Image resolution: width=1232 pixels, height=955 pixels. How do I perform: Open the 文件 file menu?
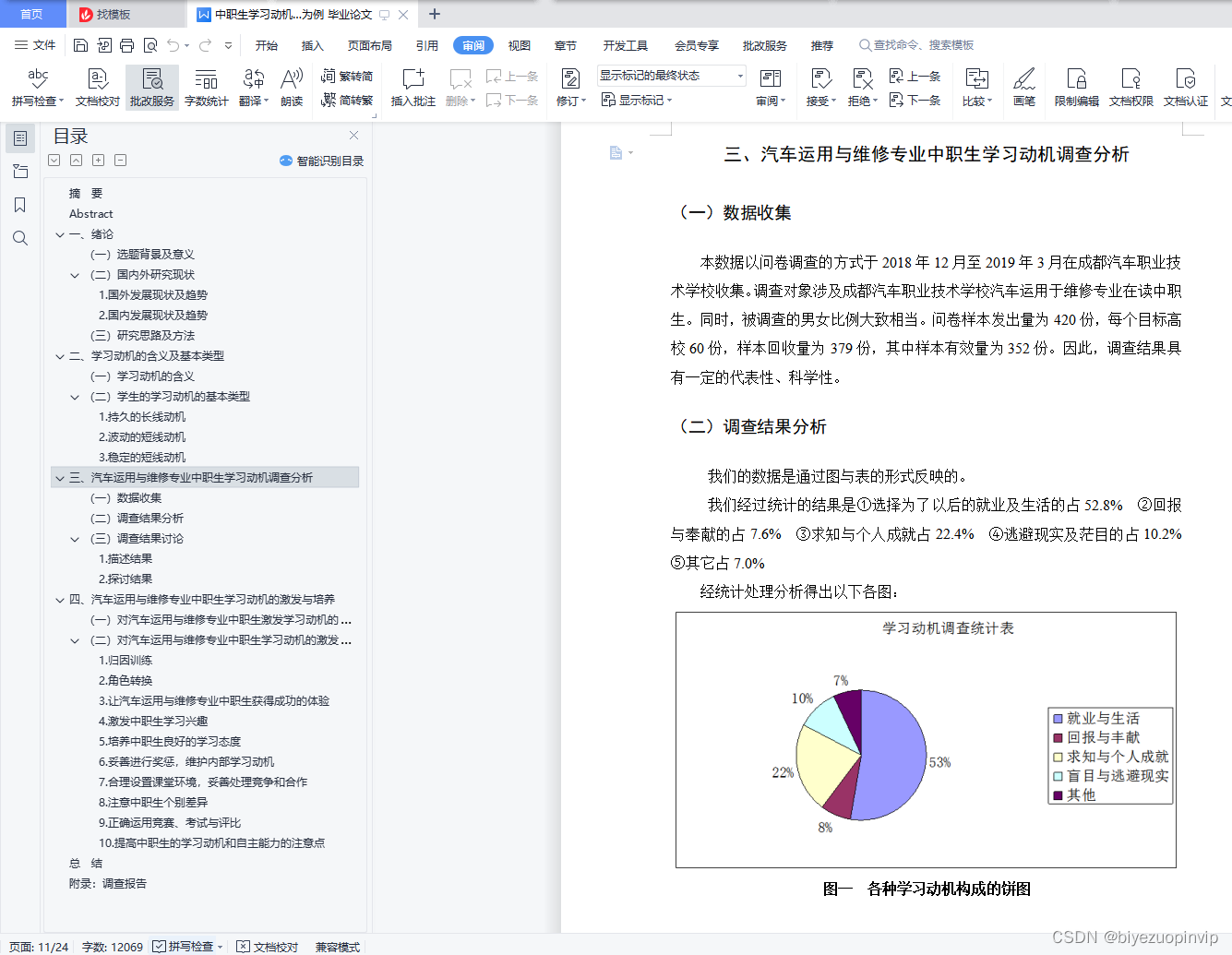pos(35,45)
